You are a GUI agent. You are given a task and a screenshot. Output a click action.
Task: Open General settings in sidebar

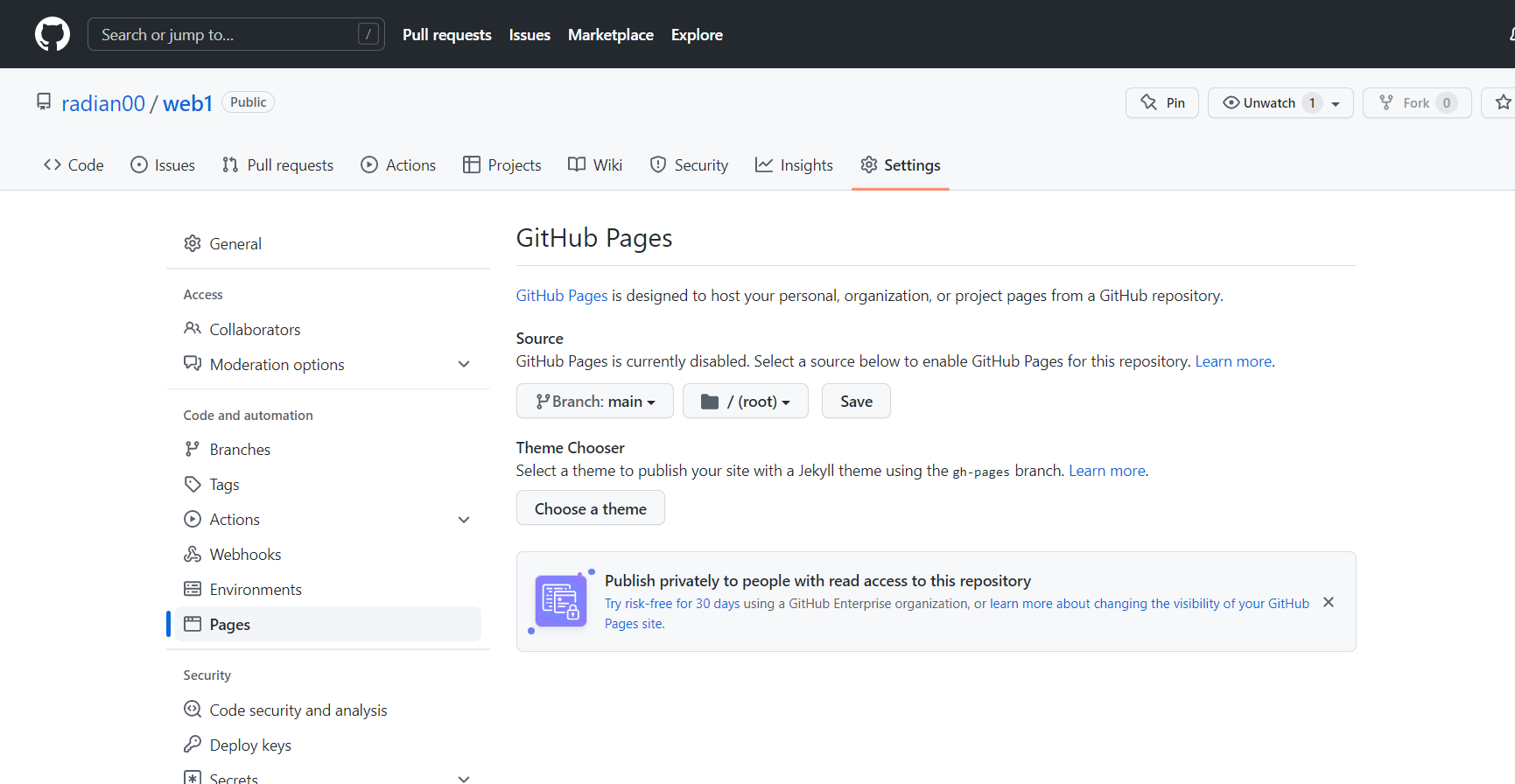pyautogui.click(x=328, y=243)
